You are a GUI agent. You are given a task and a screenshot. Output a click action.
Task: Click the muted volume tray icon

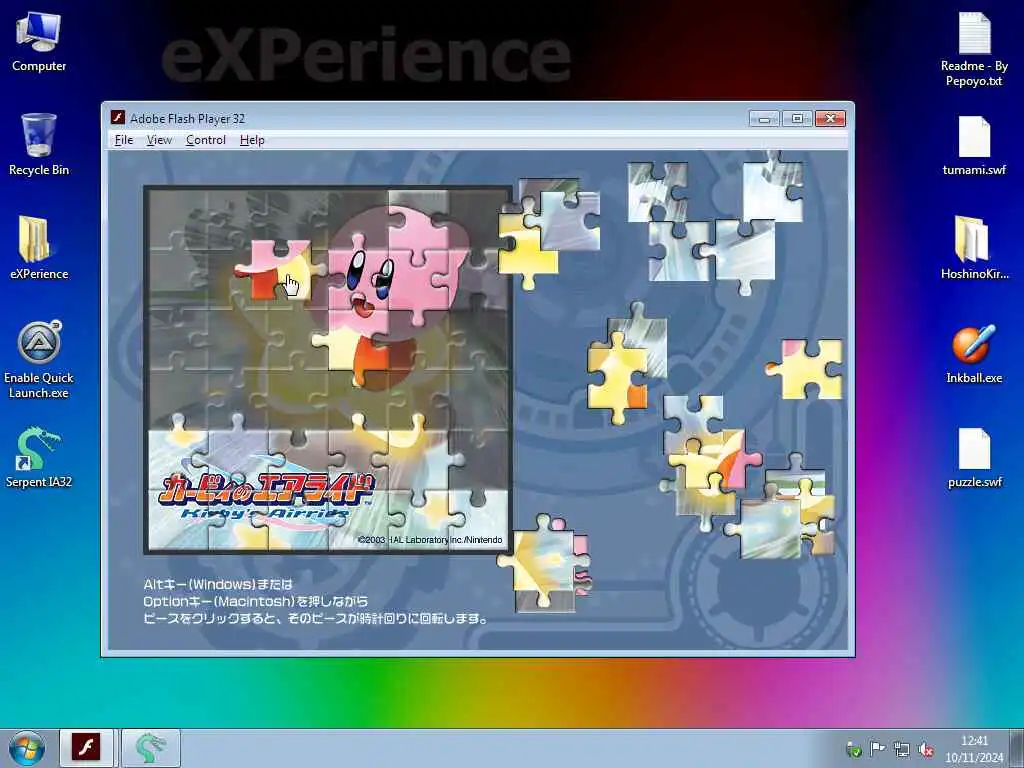(925, 749)
